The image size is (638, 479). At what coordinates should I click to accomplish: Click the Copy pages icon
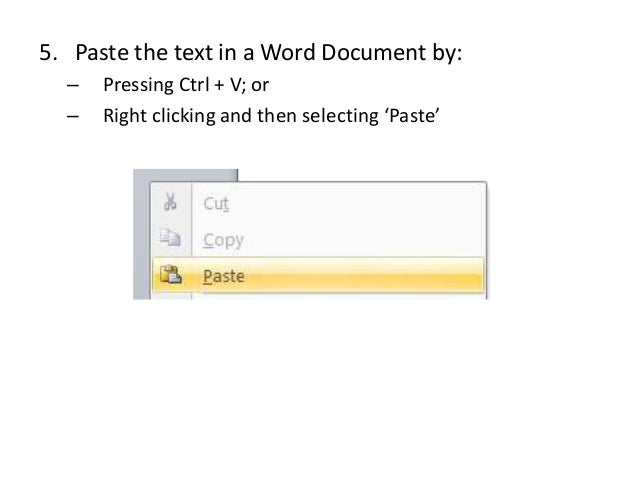[170, 237]
